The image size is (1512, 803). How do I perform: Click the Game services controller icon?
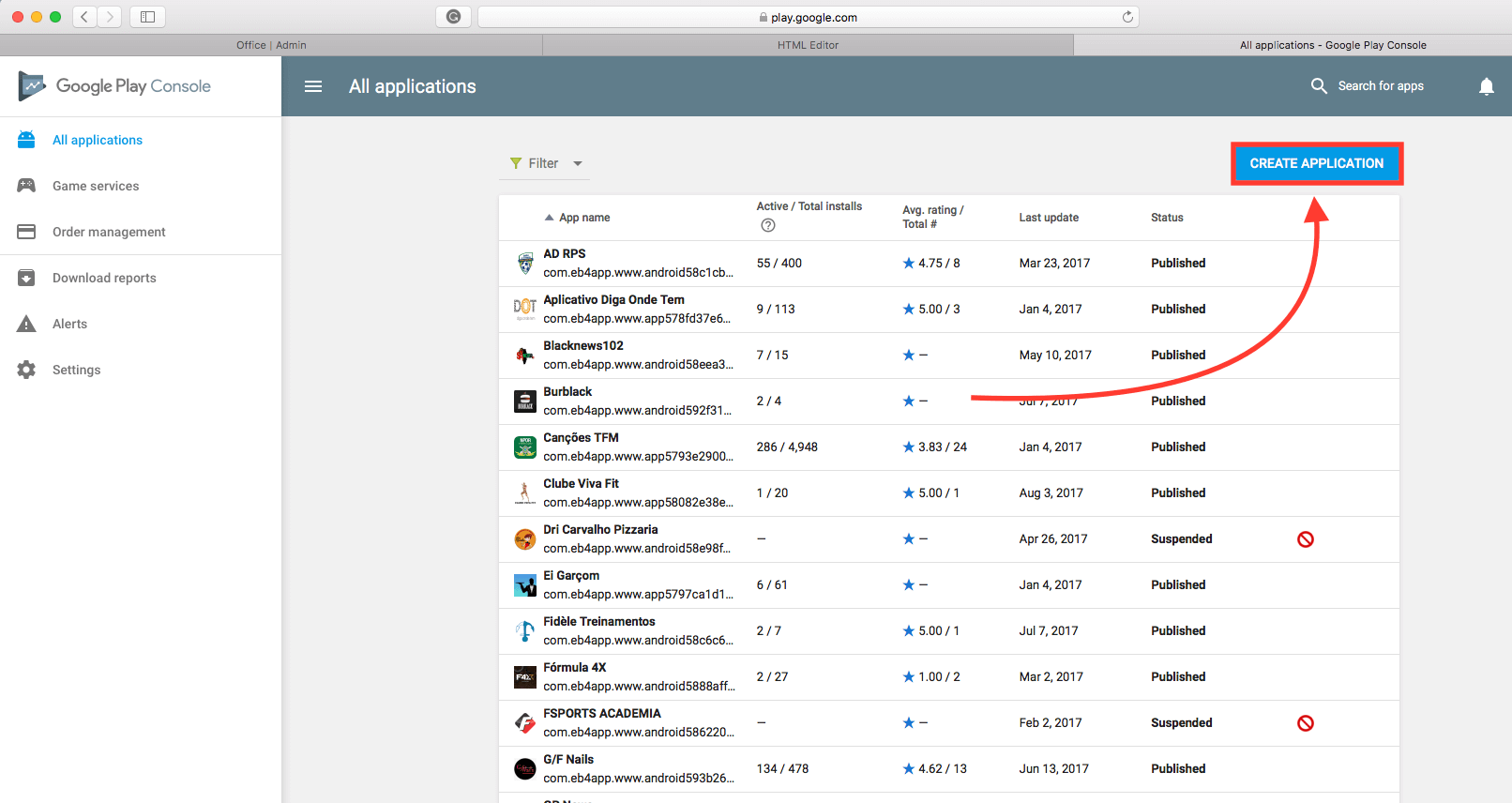tap(26, 186)
